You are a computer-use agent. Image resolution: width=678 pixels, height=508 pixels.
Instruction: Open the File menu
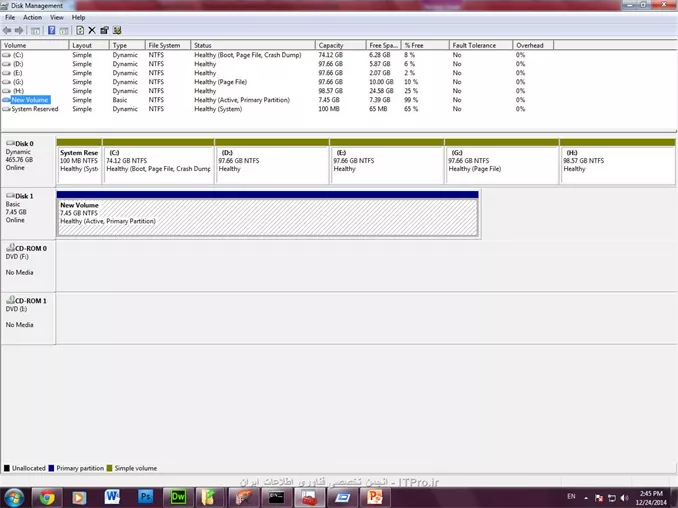tap(10, 17)
